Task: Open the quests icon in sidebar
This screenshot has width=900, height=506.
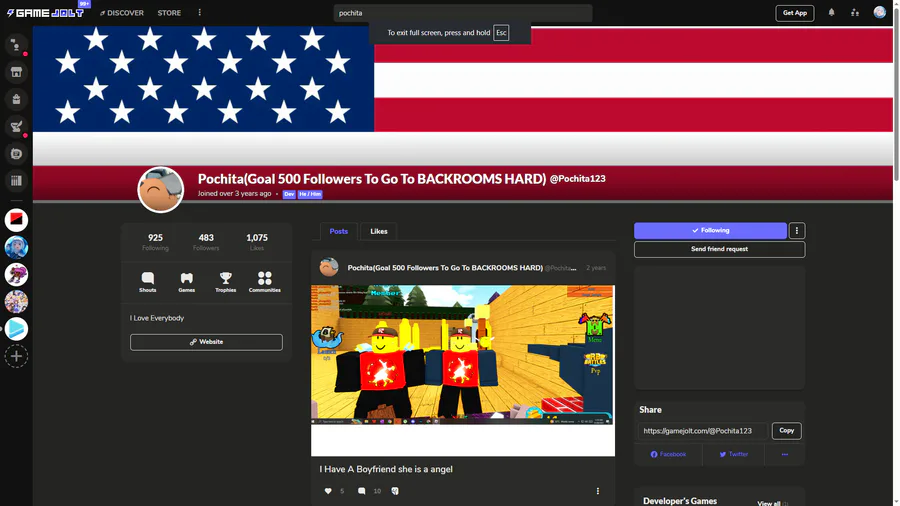Action: [16, 126]
